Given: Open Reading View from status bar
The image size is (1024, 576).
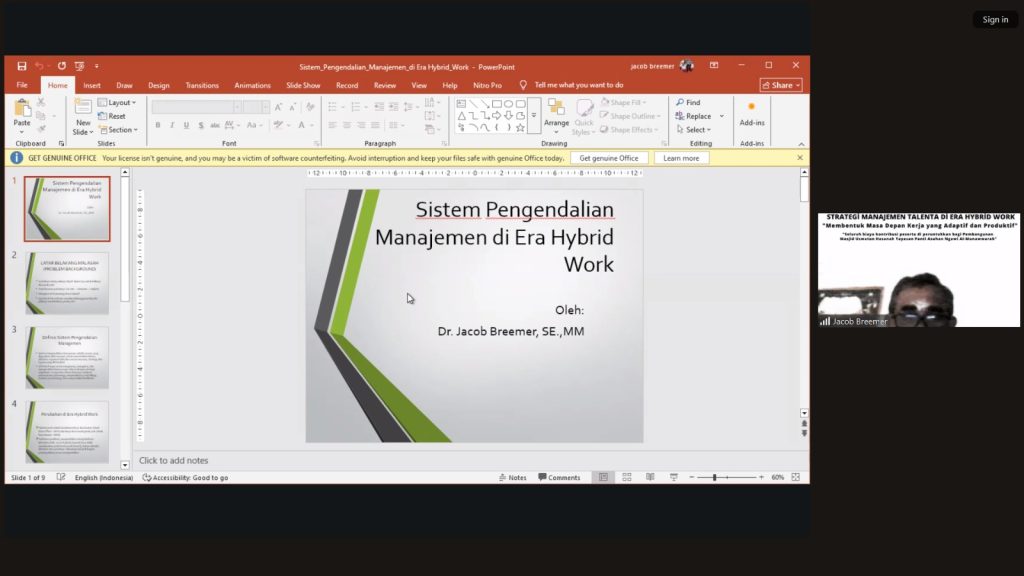Looking at the screenshot, I should pos(650,478).
